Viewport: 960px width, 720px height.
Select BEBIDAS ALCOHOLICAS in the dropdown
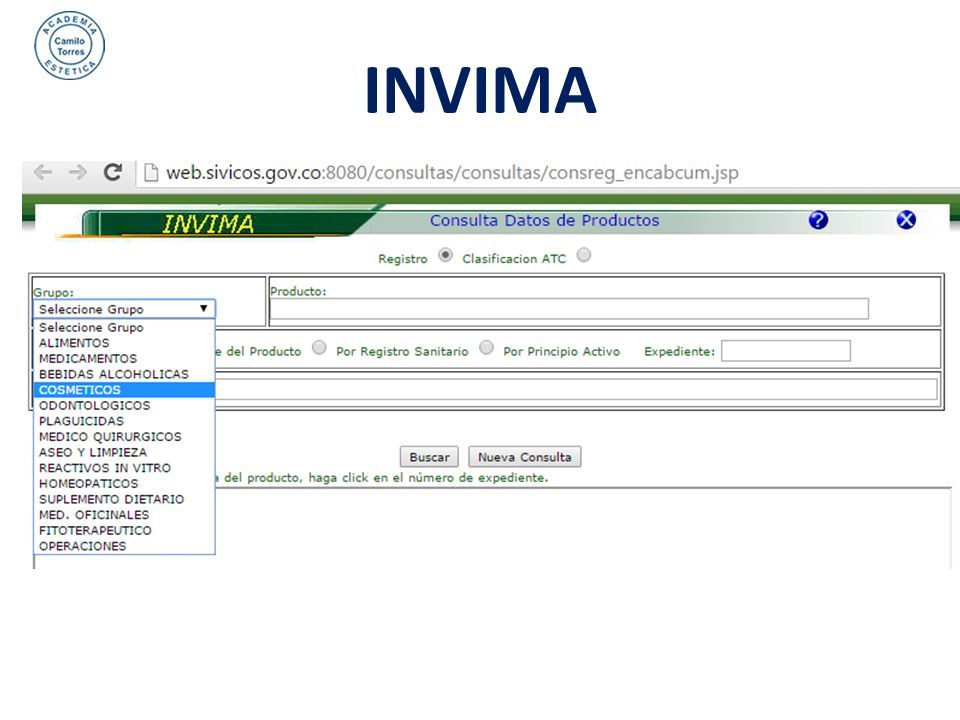pyautogui.click(x=124, y=374)
